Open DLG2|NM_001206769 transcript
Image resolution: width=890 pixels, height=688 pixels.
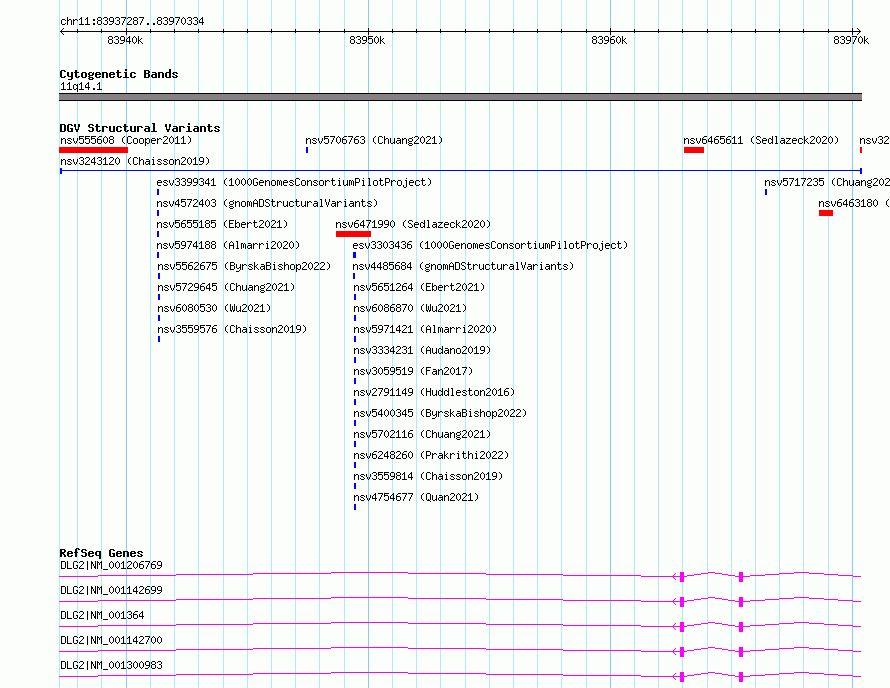pyautogui.click(x=111, y=565)
